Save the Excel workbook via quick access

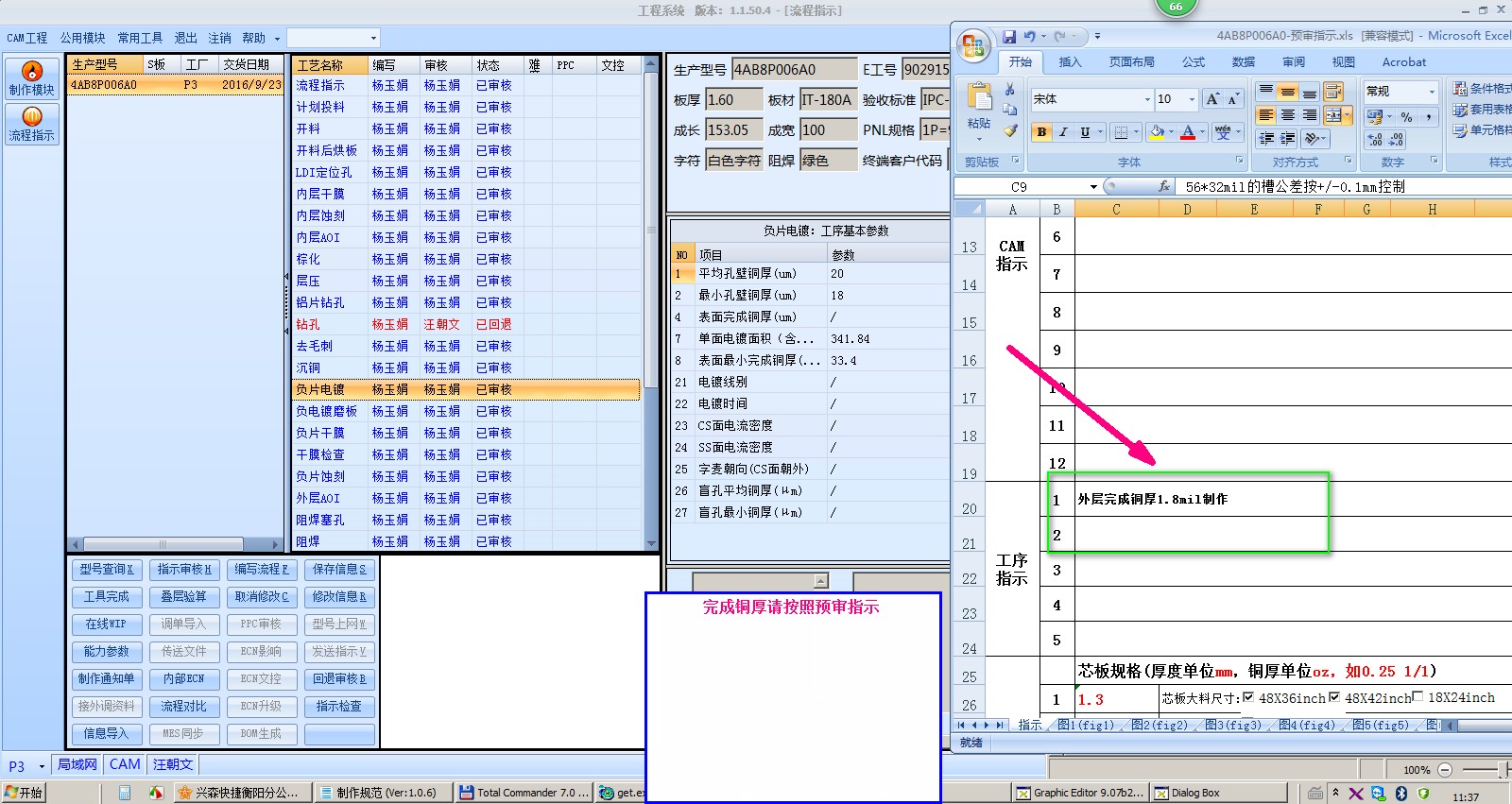point(1009,36)
